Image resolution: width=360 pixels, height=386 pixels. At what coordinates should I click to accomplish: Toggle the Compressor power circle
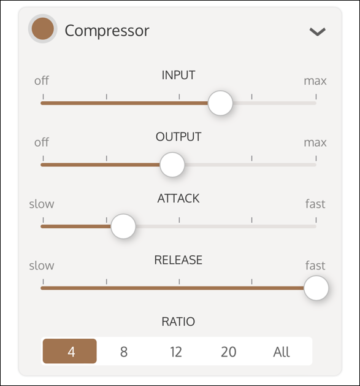pos(43,29)
